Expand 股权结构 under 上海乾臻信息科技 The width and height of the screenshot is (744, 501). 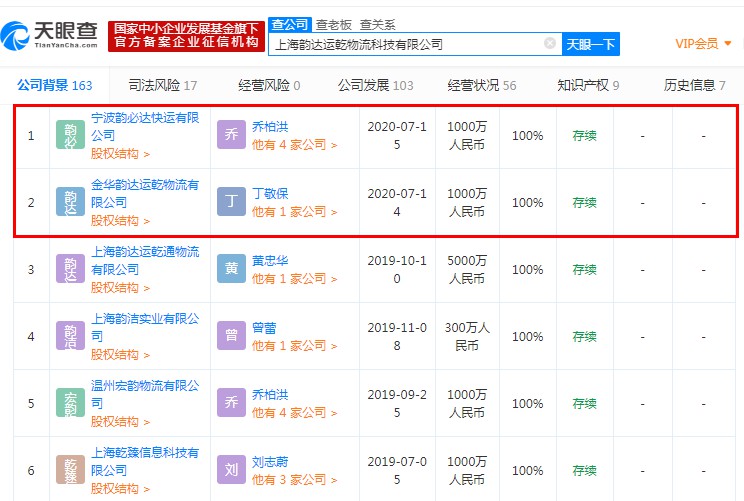[120, 489]
